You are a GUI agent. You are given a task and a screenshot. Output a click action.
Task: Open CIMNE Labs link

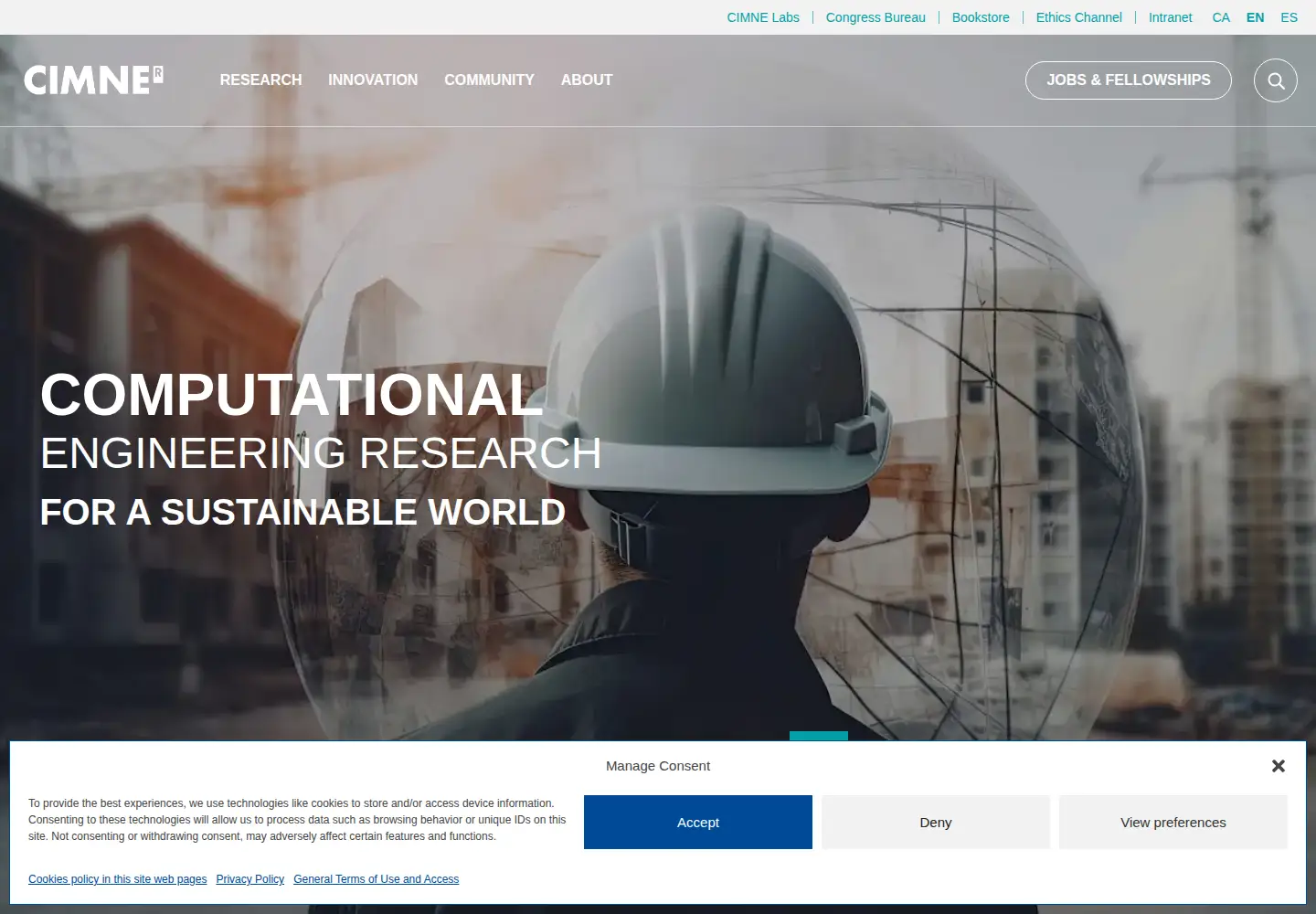pyautogui.click(x=763, y=17)
